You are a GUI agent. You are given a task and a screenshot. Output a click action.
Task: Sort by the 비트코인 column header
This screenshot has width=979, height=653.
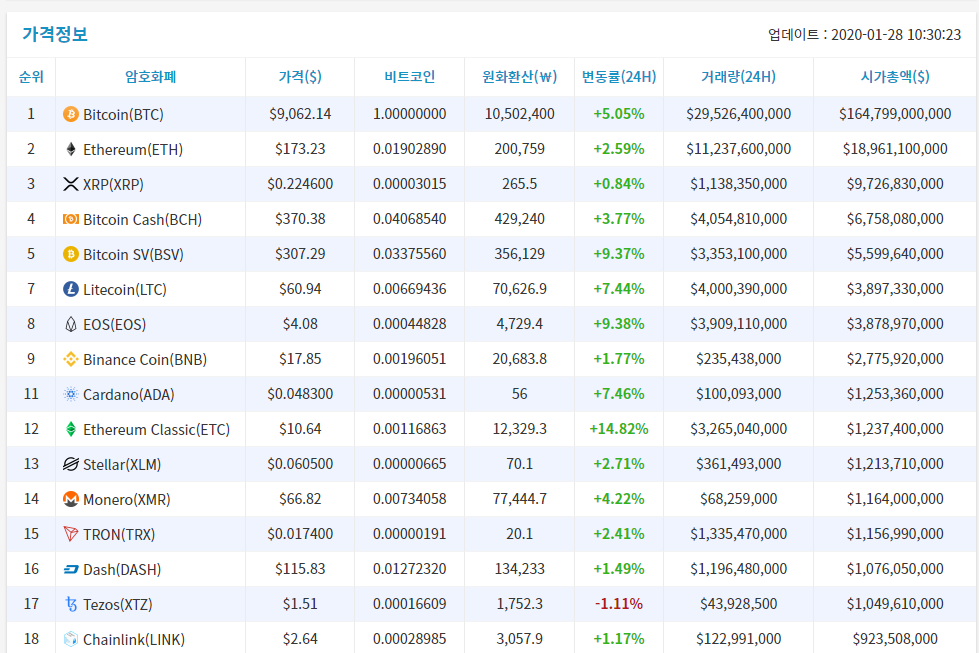(410, 77)
